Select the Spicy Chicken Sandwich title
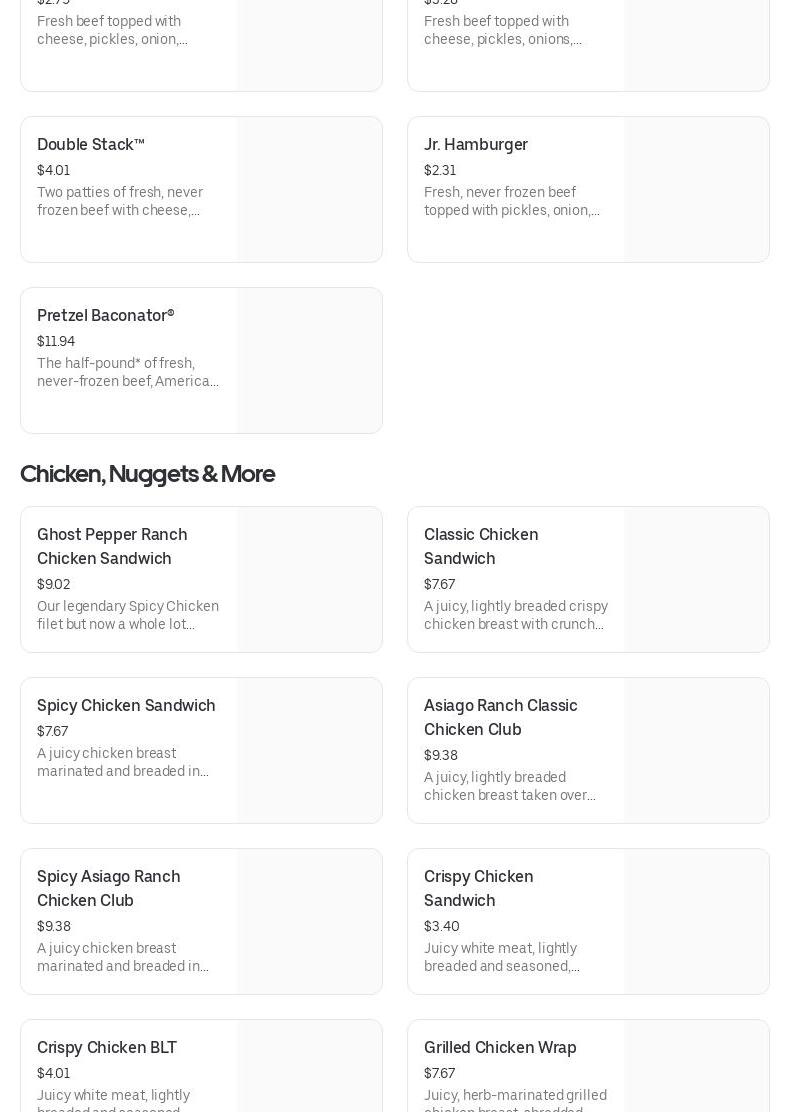 (x=126, y=706)
